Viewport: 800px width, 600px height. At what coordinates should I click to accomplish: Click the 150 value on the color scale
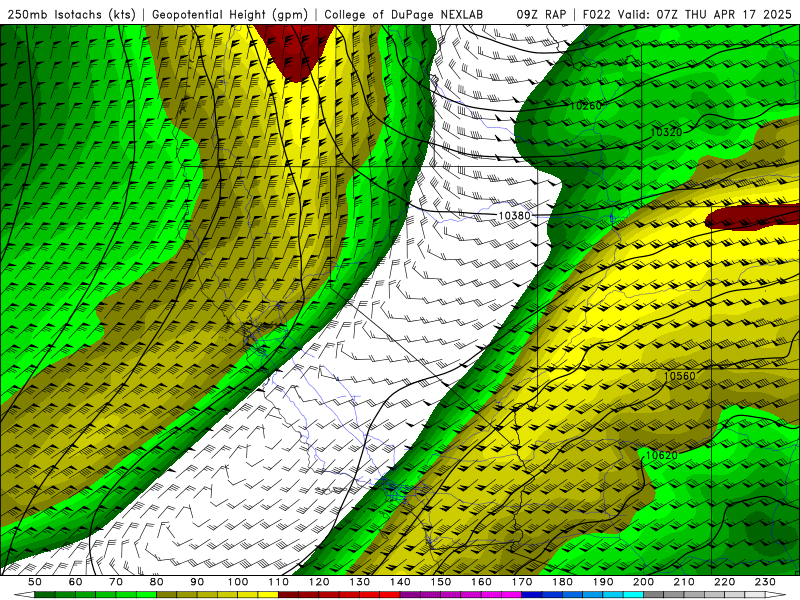(441, 582)
